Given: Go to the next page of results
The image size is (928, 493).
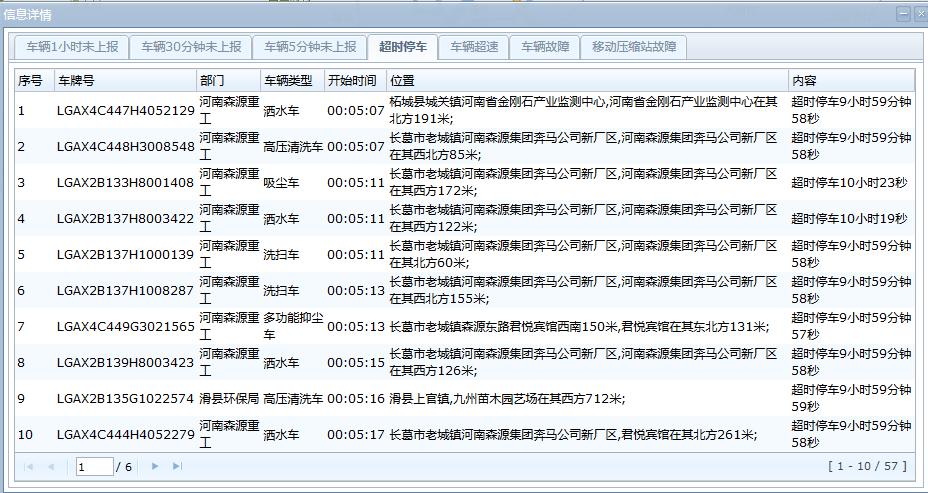Looking at the screenshot, I should click(x=155, y=466).
